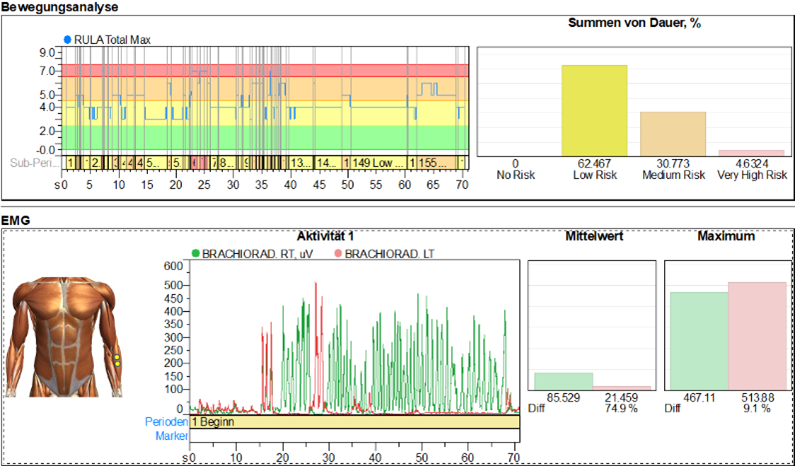
Task: Click the Marker row label
Action: coord(172,436)
